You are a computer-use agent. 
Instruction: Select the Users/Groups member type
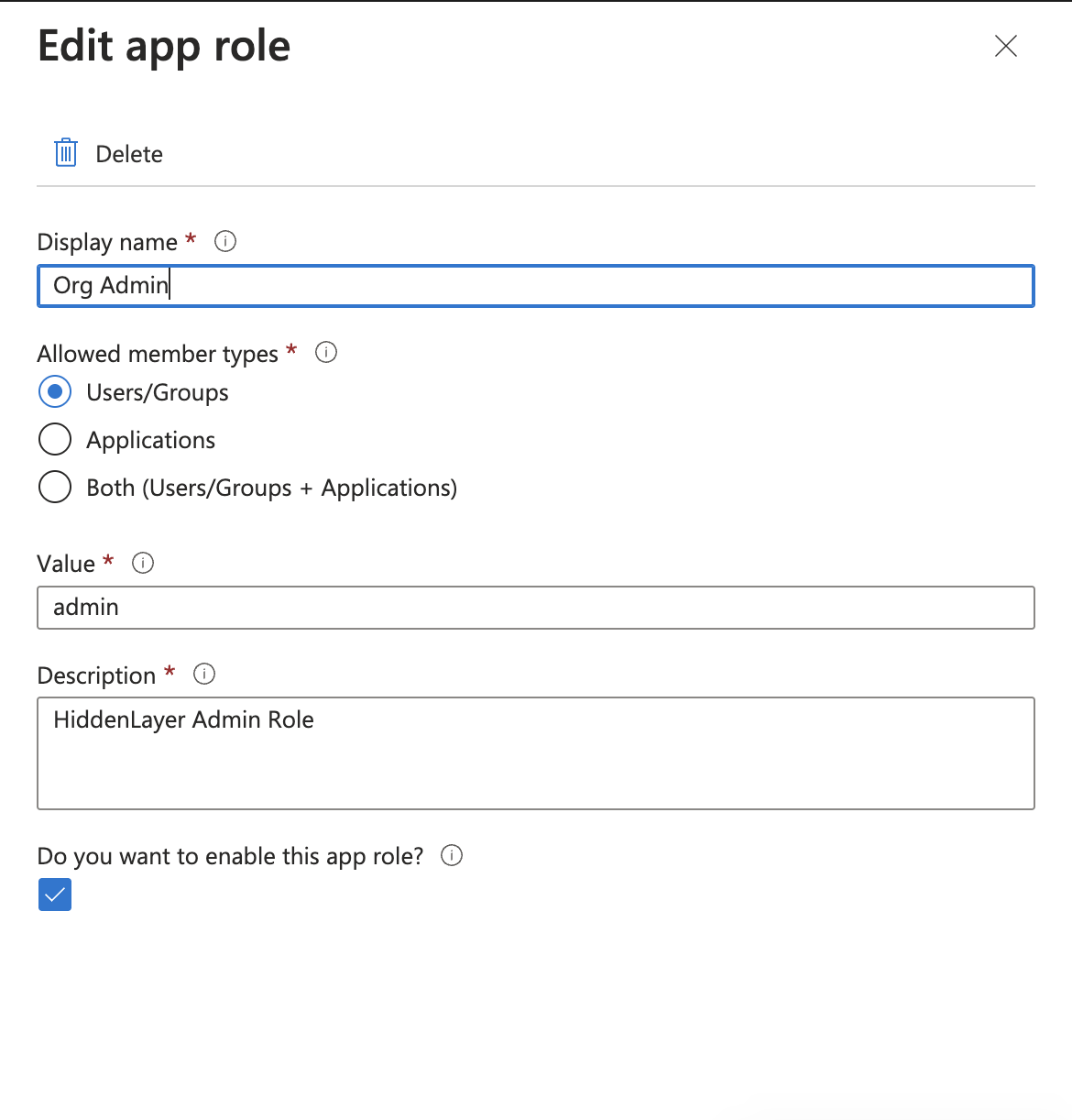pos(55,391)
